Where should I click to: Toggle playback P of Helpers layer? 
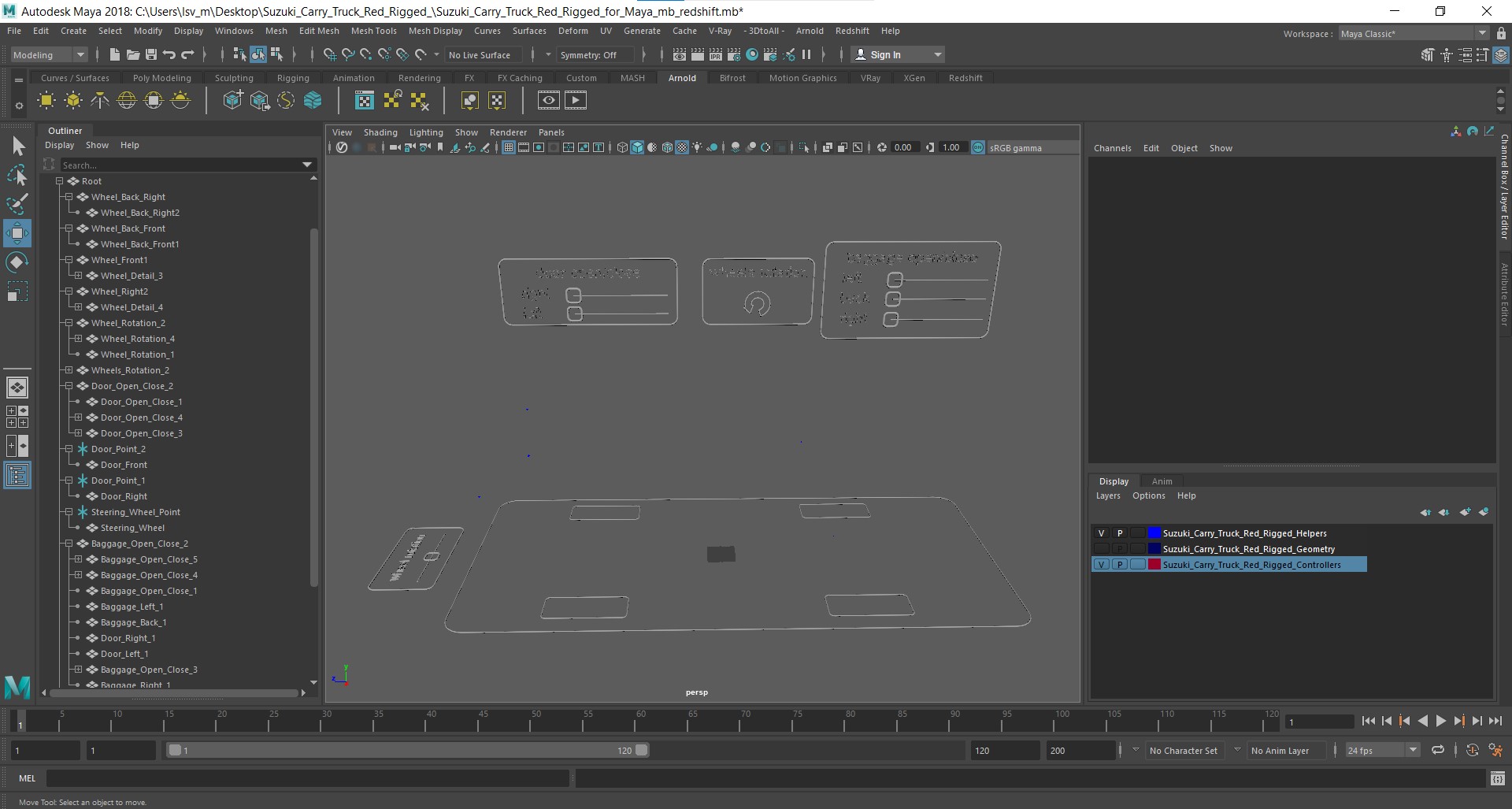tap(1119, 533)
